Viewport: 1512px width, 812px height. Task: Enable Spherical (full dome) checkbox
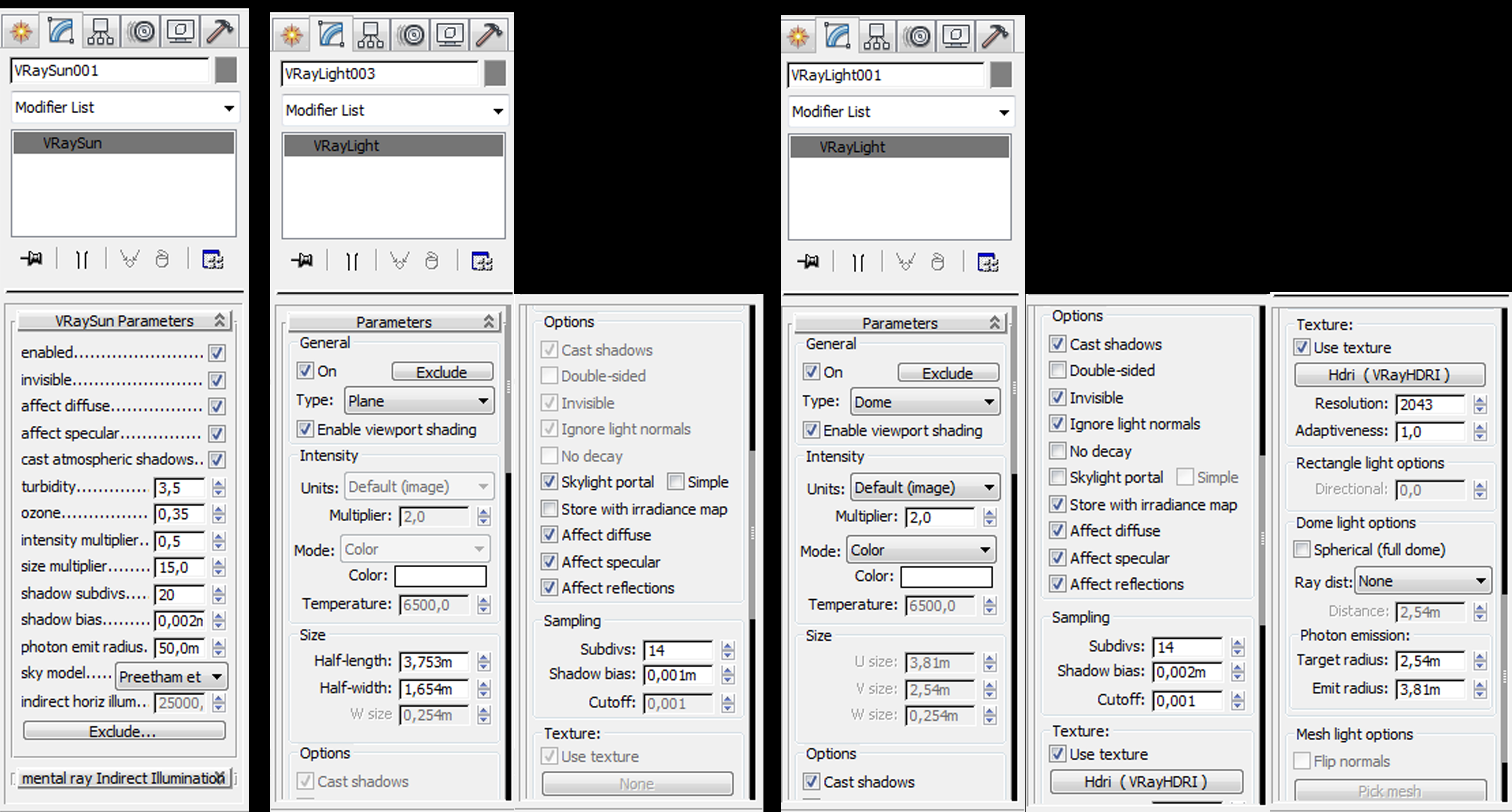(1302, 550)
